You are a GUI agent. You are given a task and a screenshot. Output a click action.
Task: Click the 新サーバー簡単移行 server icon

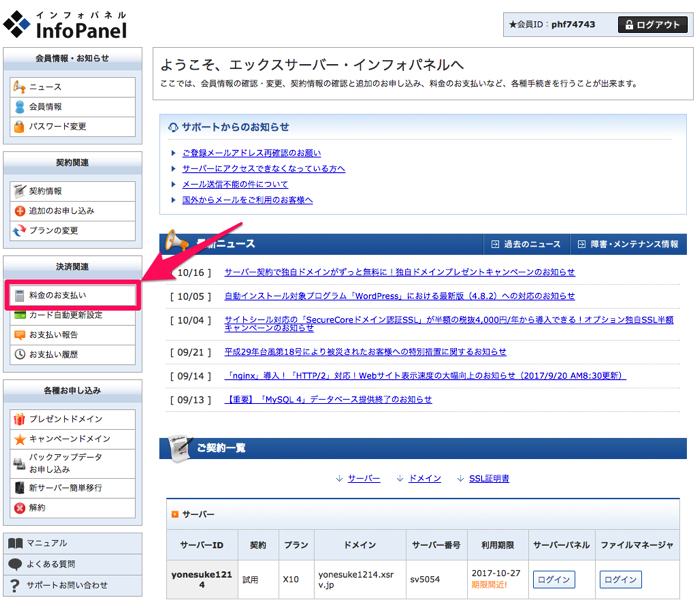[x=19, y=488]
